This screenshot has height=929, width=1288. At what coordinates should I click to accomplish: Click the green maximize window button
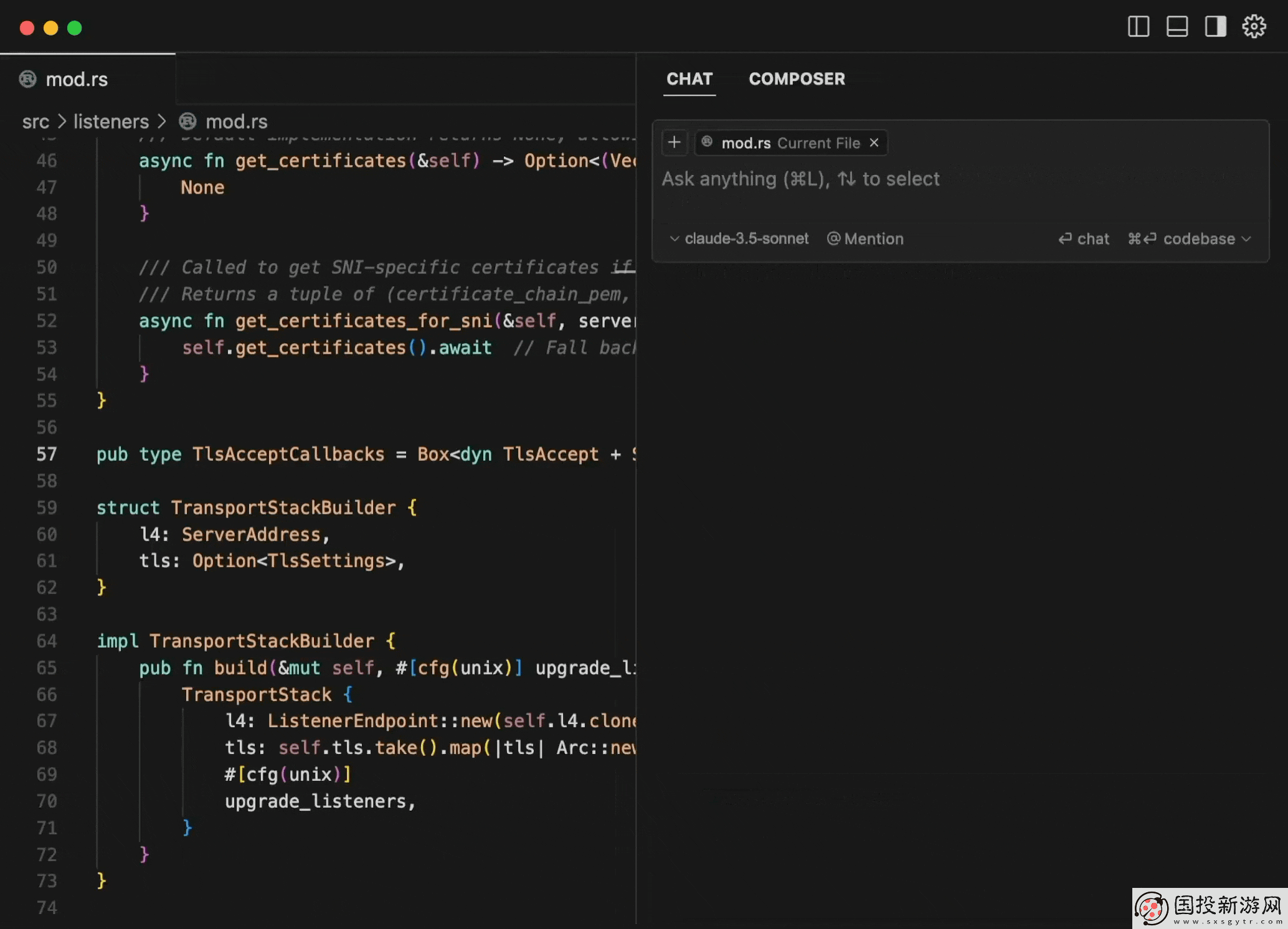(75, 28)
